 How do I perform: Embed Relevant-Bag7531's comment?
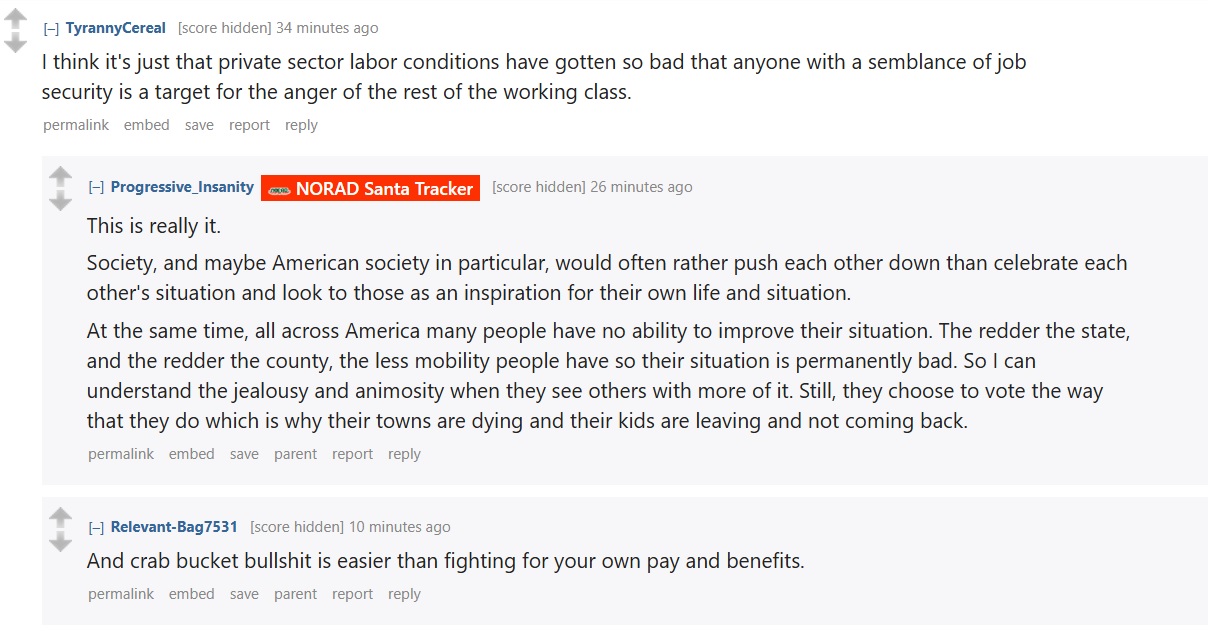192,594
